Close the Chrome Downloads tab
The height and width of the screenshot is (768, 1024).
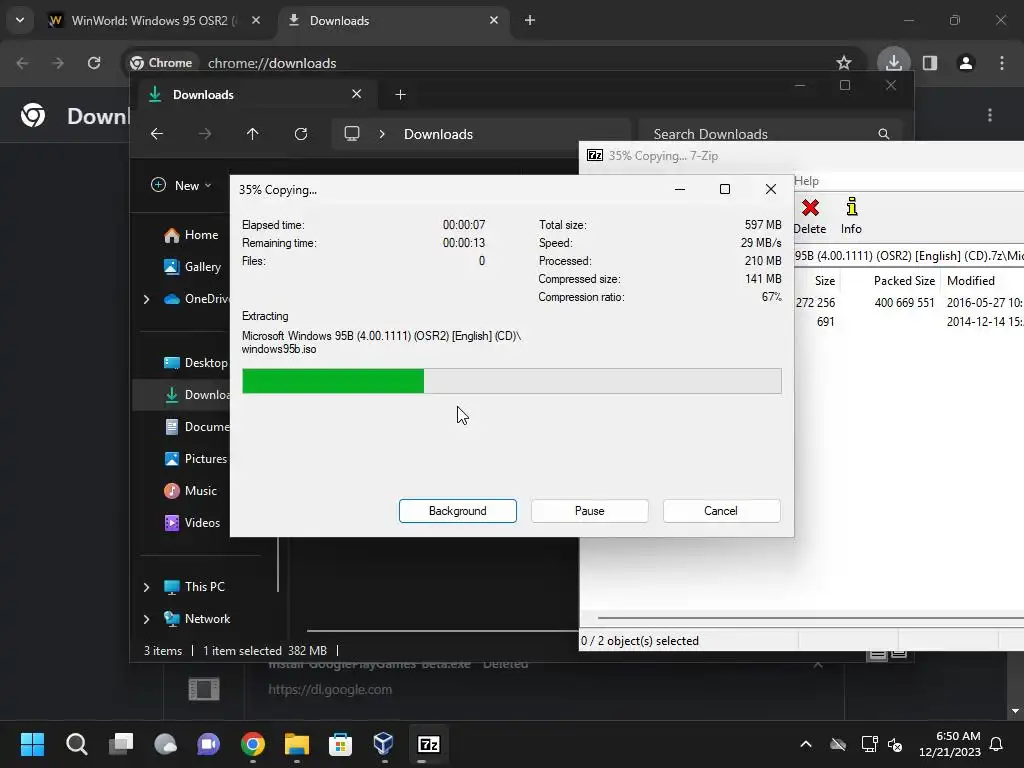pos(494,20)
